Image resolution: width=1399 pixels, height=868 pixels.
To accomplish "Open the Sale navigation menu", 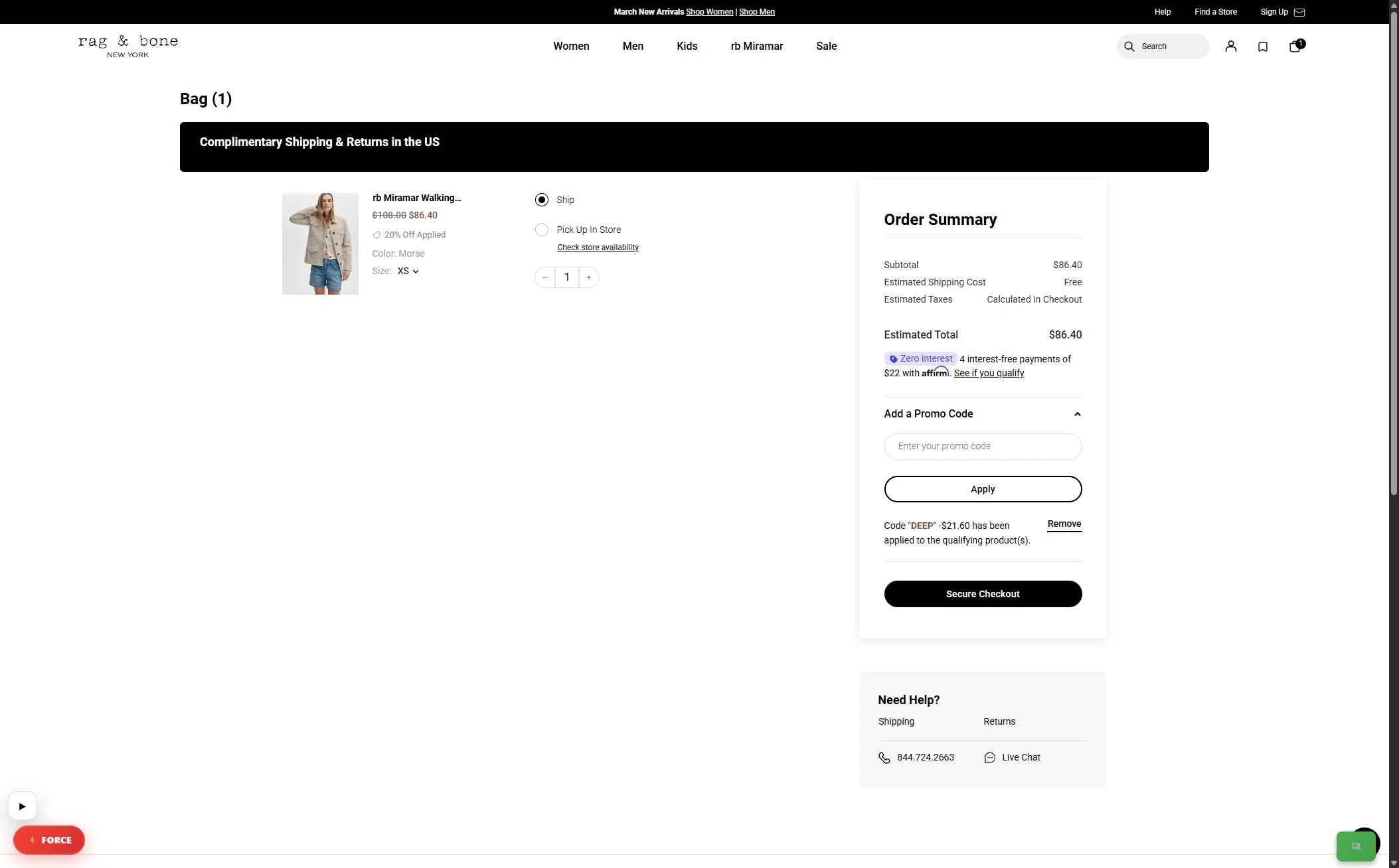I will click(x=826, y=46).
